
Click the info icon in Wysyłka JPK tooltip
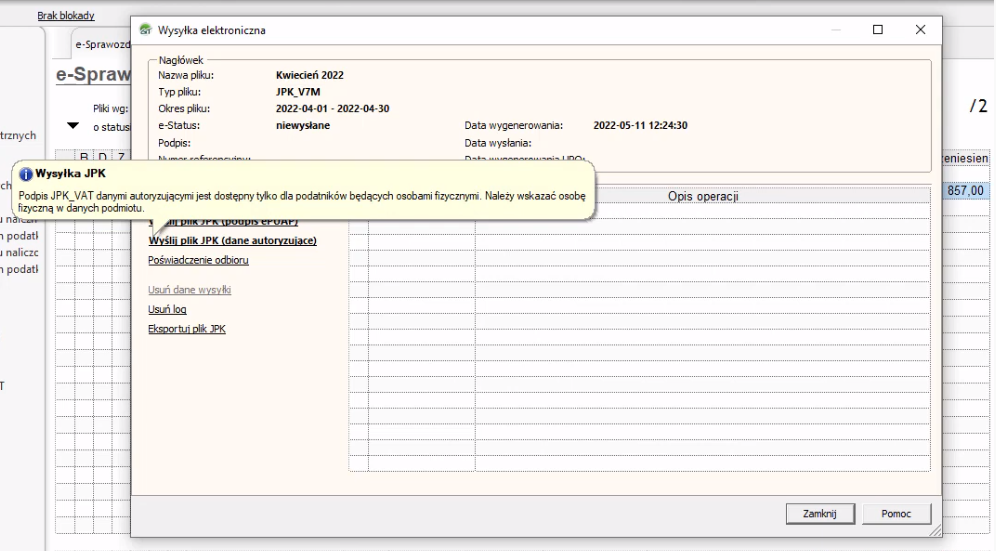click(x=25, y=174)
